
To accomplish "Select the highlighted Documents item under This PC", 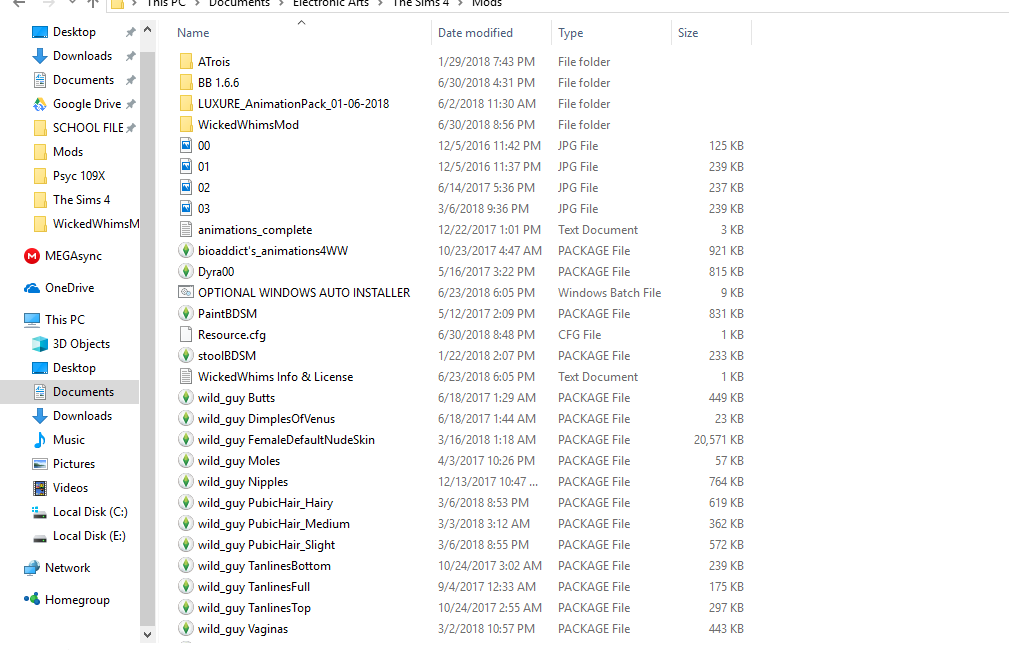I will (x=69, y=392).
